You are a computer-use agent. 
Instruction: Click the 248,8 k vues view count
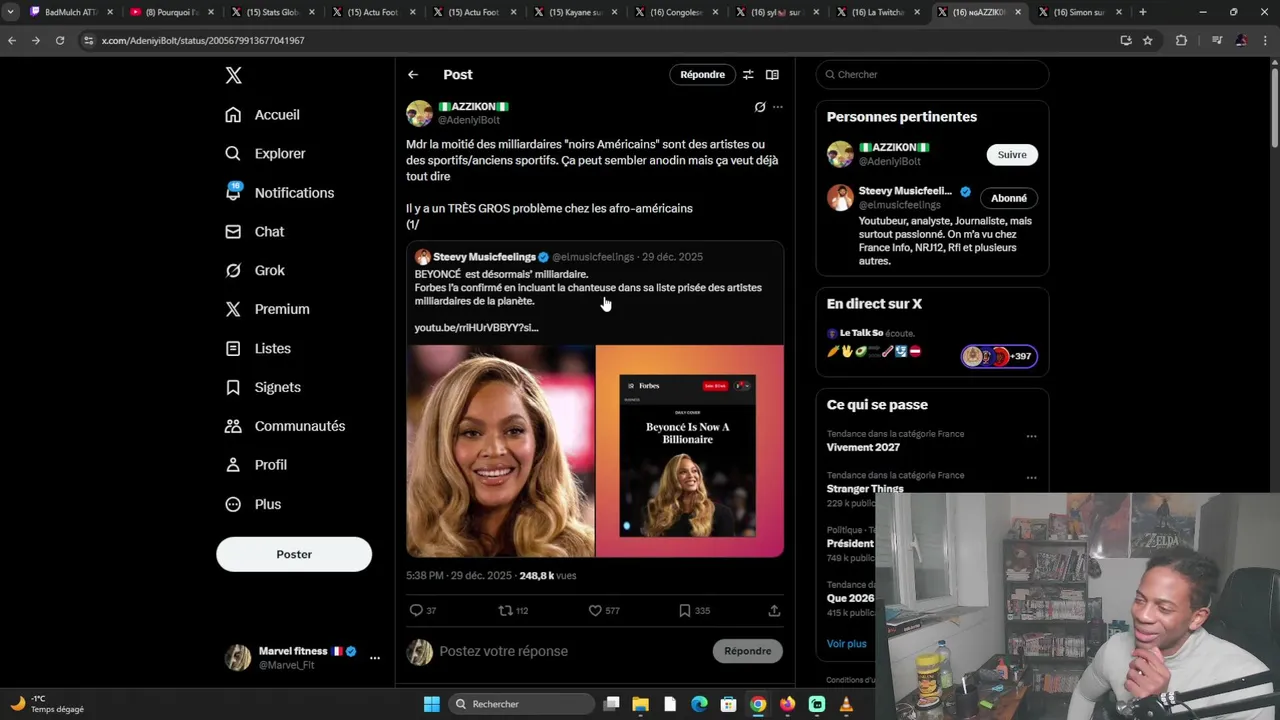click(548, 576)
